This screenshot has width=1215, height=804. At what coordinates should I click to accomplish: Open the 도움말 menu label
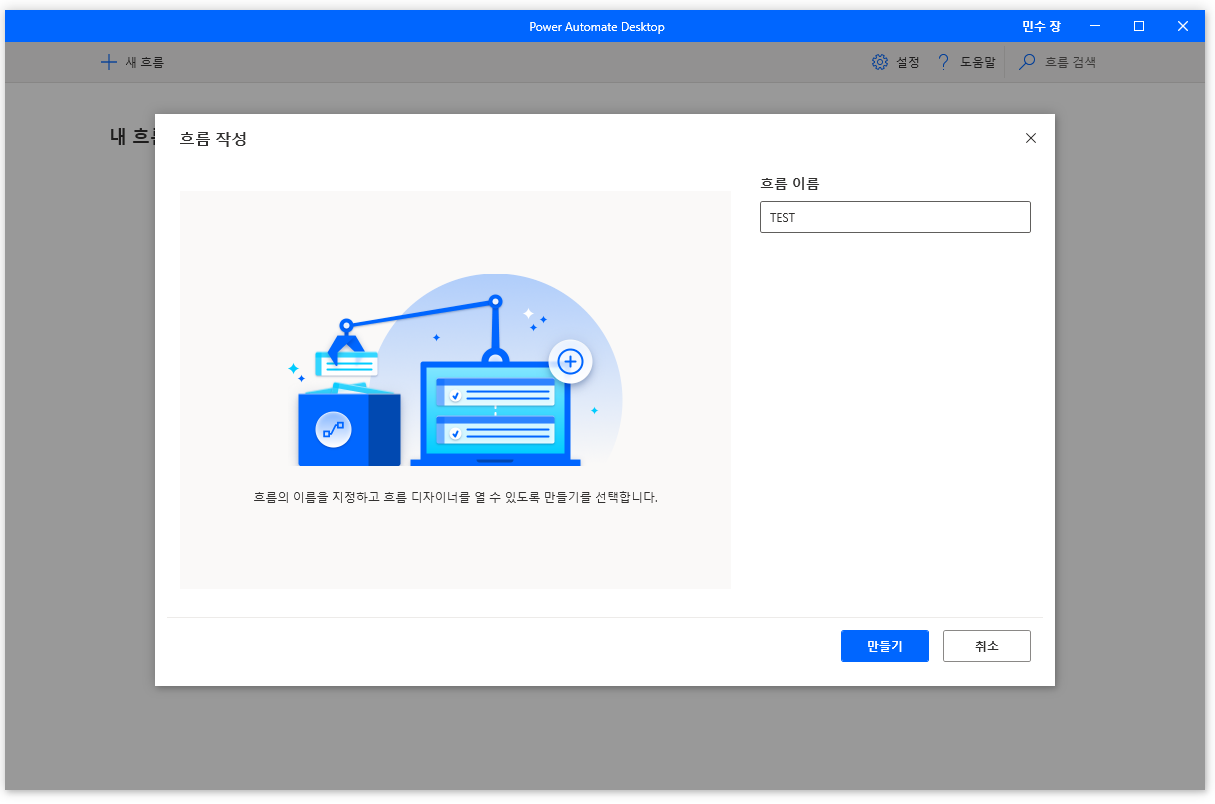click(978, 62)
